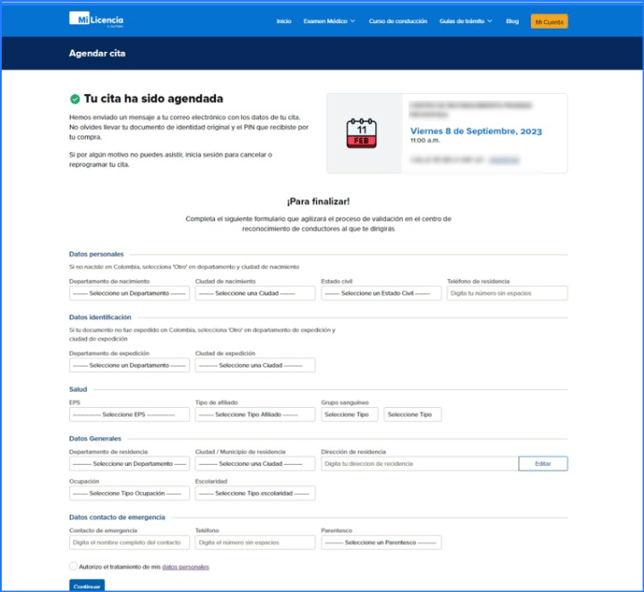This screenshot has height=592, width=644.
Task: Click the calendar icon showing 11 FEB
Action: (361, 133)
